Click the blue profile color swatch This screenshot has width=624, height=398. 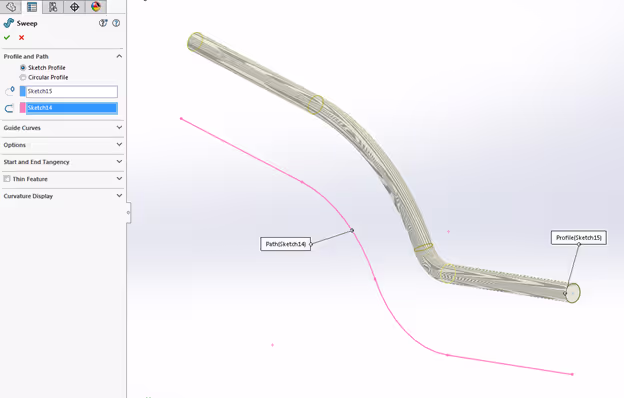pyautogui.click(x=23, y=92)
